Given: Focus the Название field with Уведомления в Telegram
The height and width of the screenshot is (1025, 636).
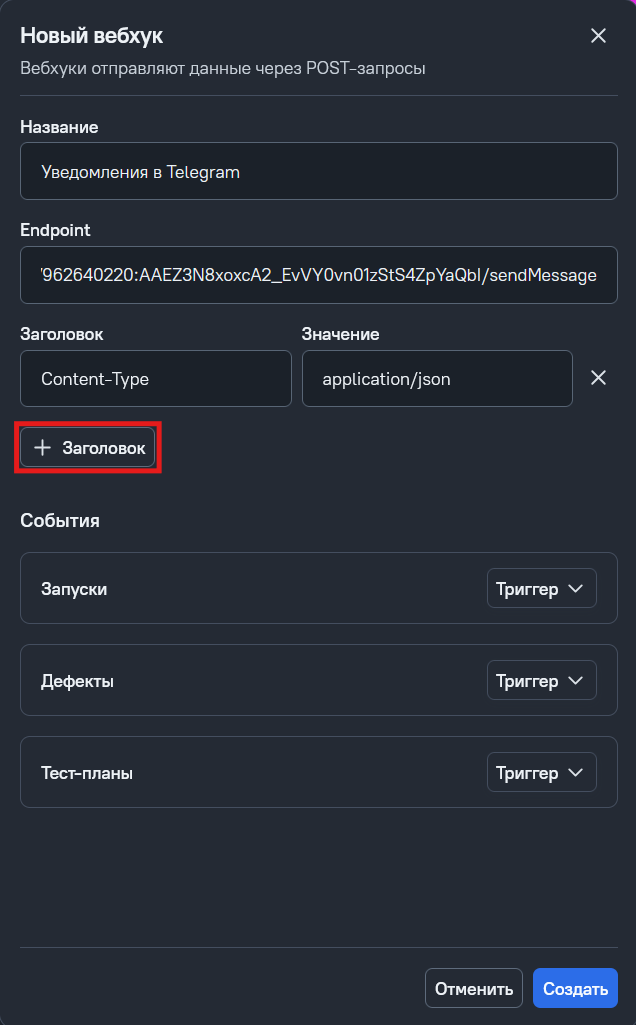Looking at the screenshot, I should [x=319, y=172].
